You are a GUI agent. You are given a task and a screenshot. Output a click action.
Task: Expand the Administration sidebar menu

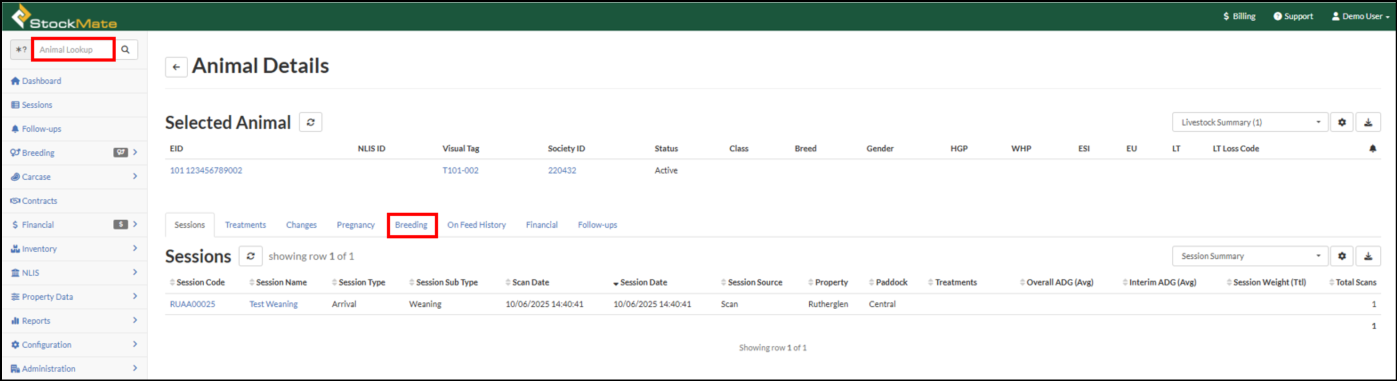[74, 369]
